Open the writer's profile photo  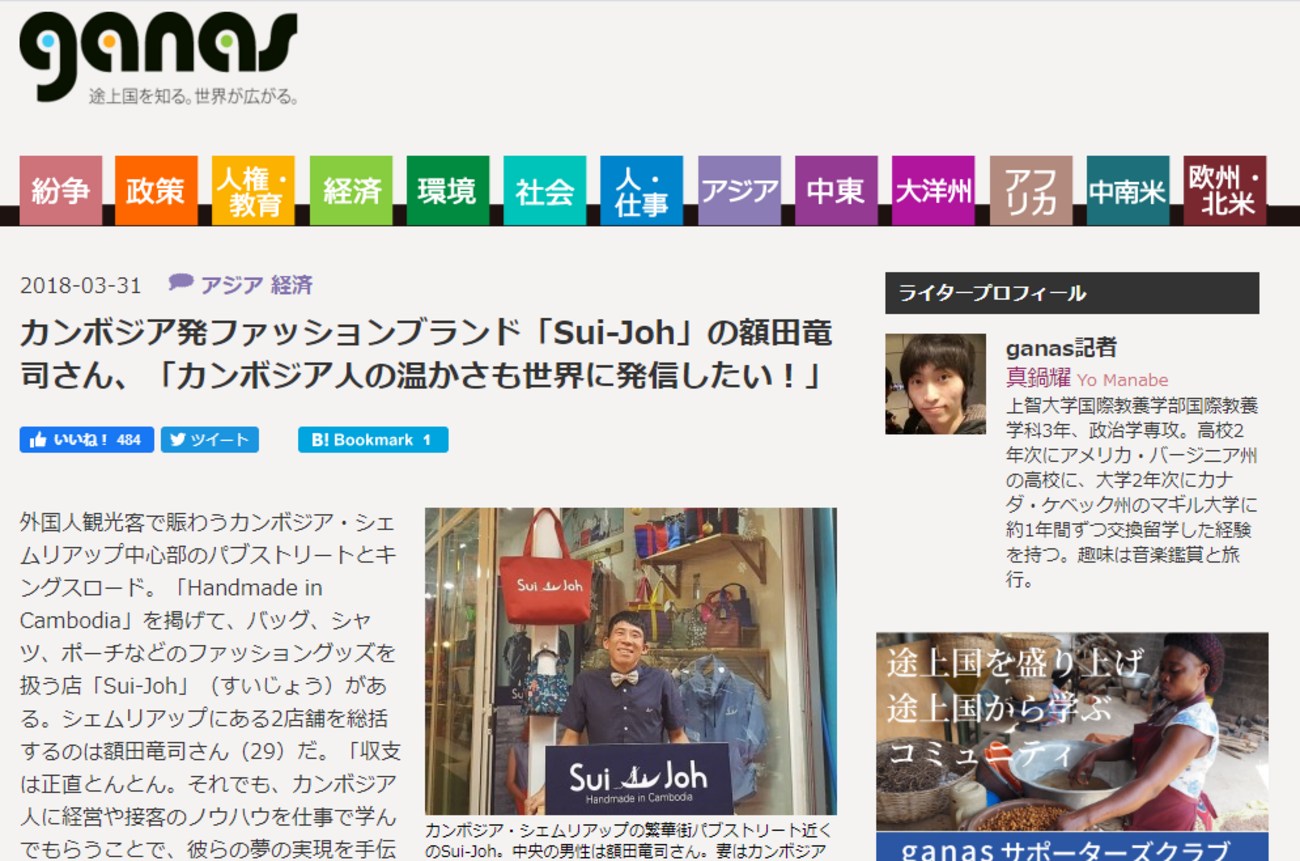(x=935, y=384)
